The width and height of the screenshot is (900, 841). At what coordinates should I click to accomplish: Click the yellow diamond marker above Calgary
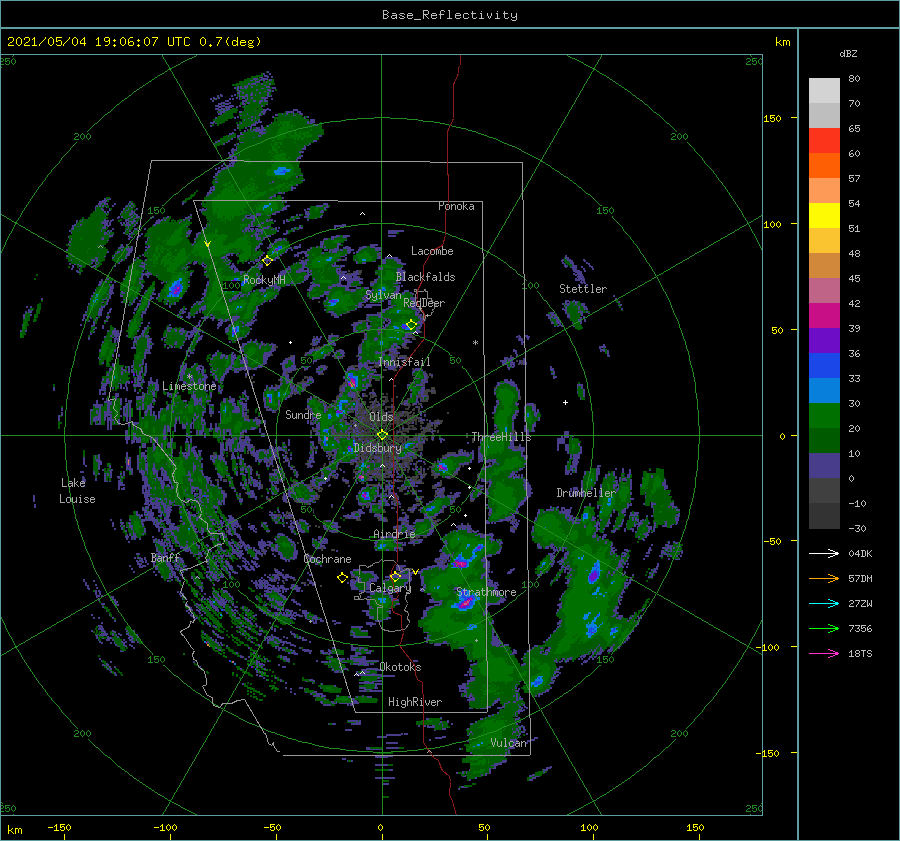(395, 576)
